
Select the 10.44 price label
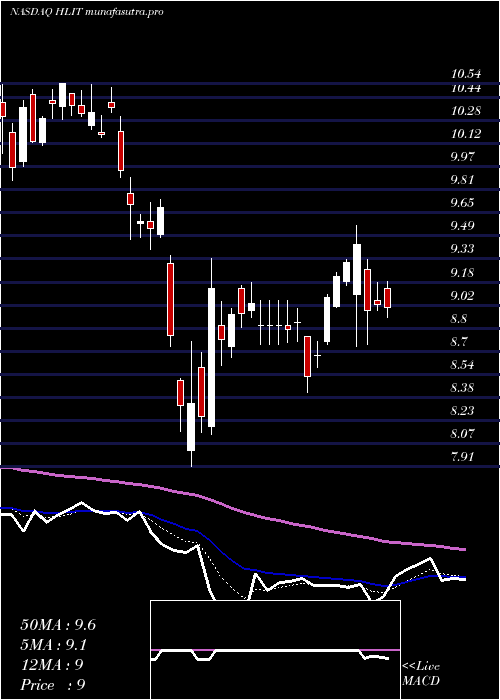(466, 88)
